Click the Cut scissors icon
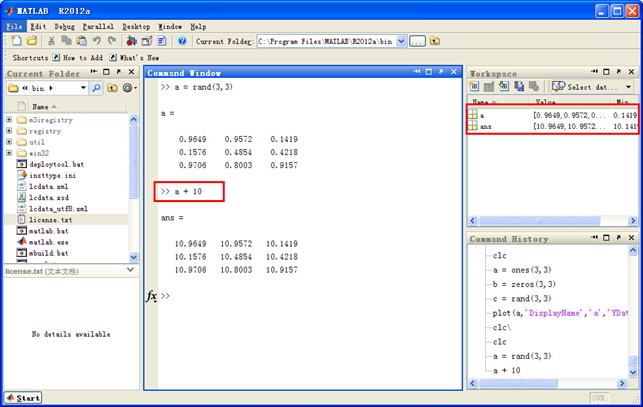Screen dimensions: 643x407 tap(51, 41)
